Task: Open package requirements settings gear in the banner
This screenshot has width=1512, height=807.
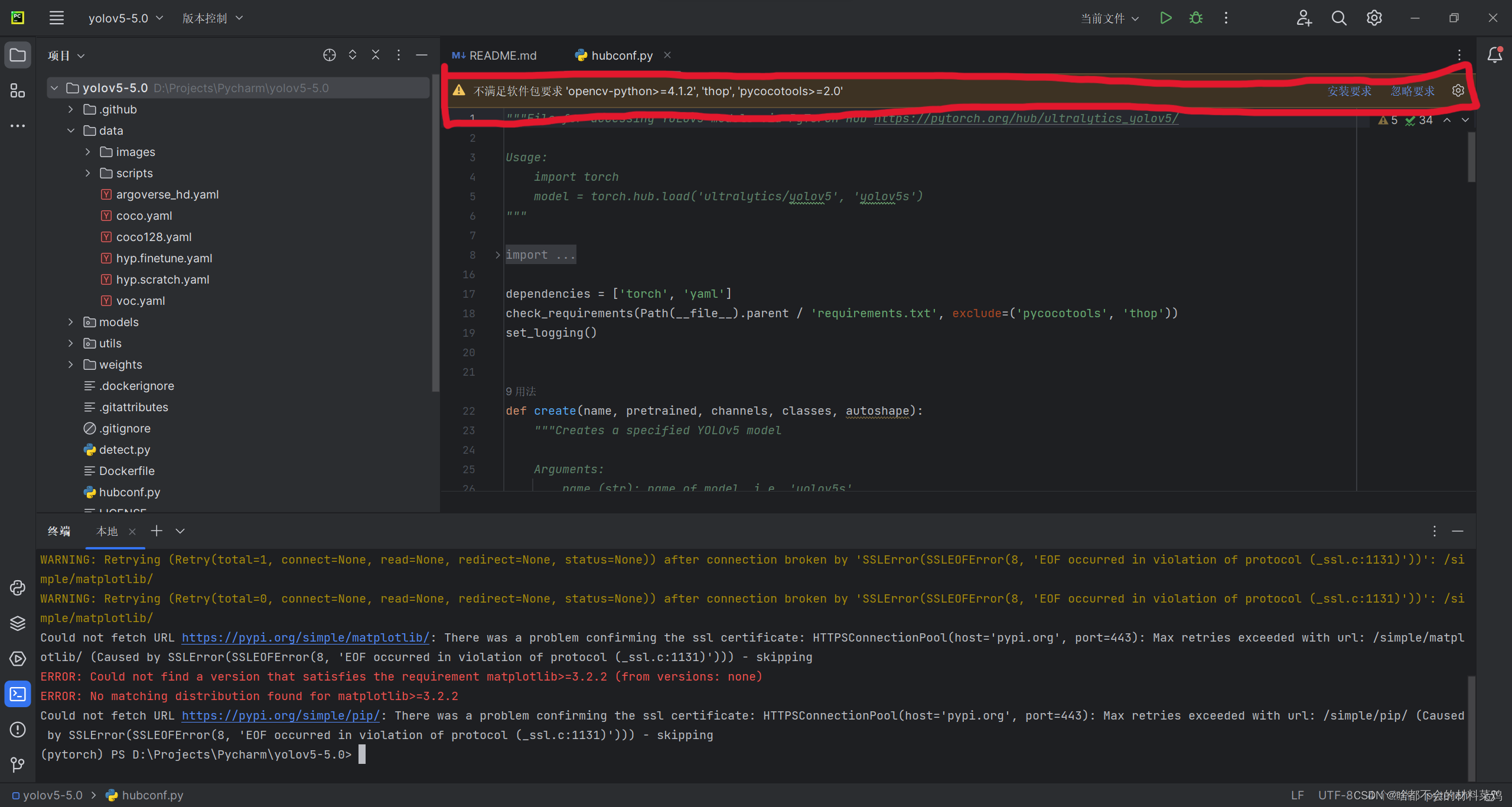Action: 1458,90
